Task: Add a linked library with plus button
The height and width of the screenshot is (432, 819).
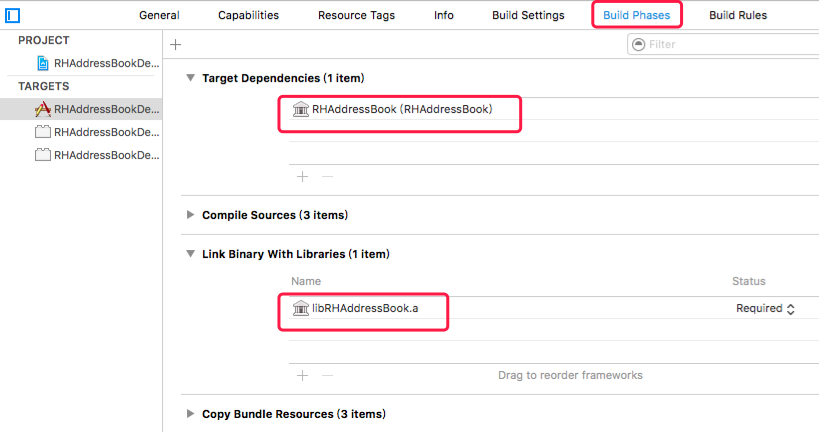Action: 302,375
